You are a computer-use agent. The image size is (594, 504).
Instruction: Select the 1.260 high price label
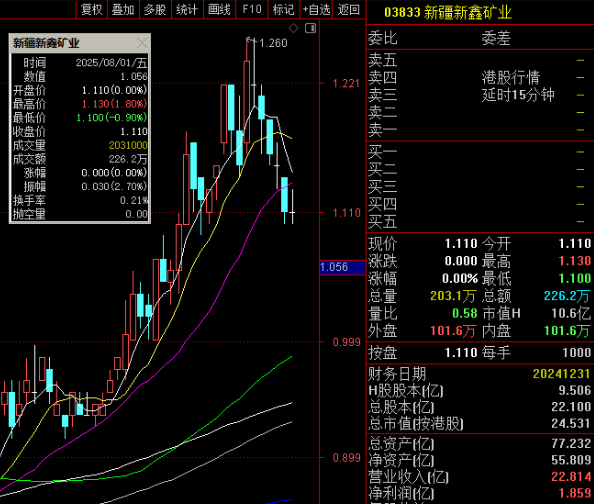[x=273, y=43]
